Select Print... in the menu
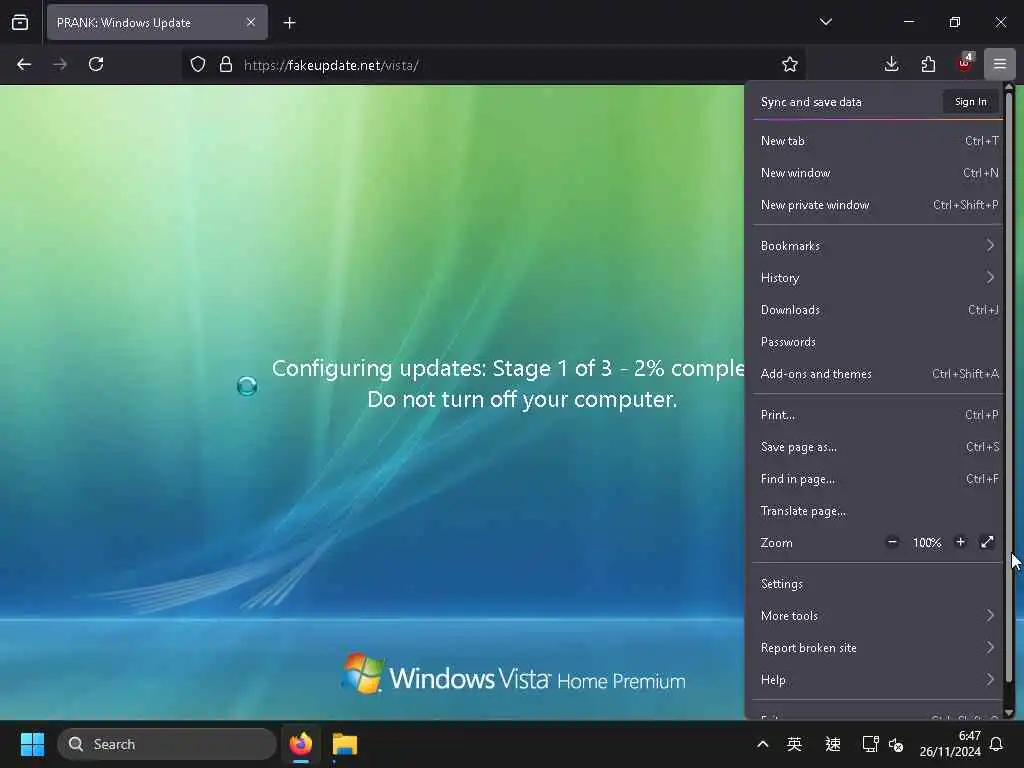The width and height of the screenshot is (1024, 768). 877,415
